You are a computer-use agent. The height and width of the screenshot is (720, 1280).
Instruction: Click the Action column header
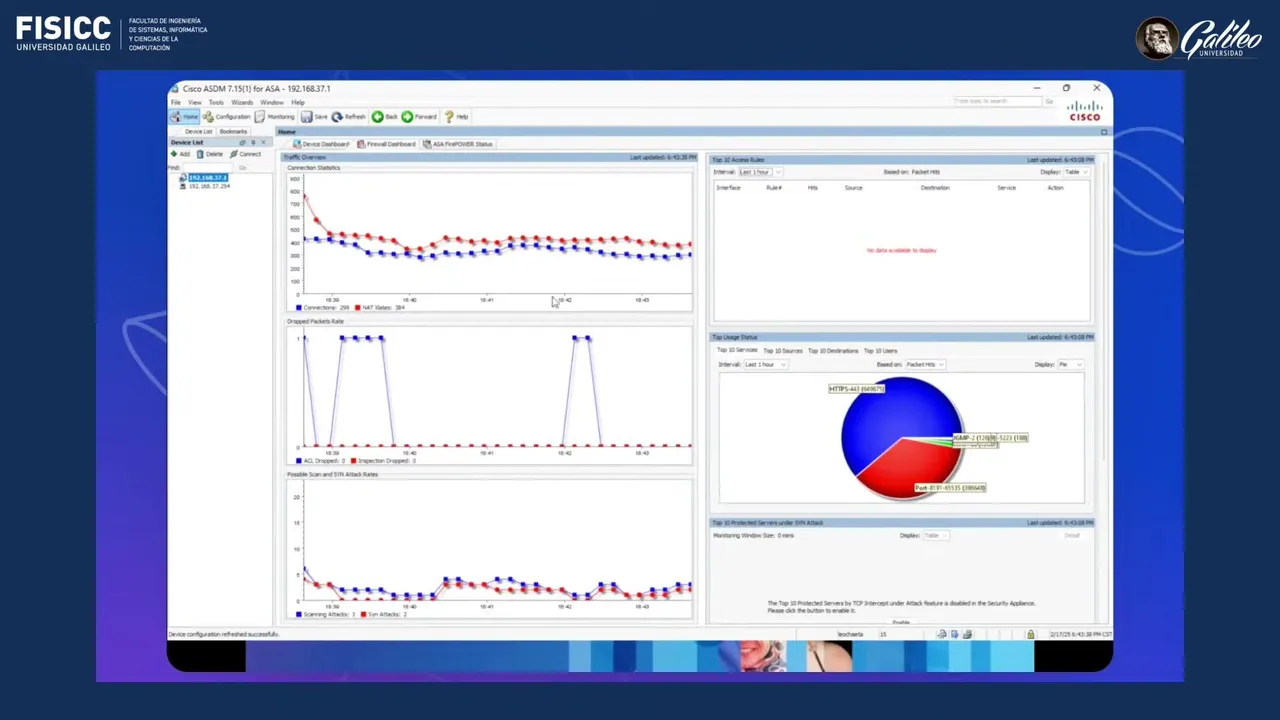coord(1055,188)
